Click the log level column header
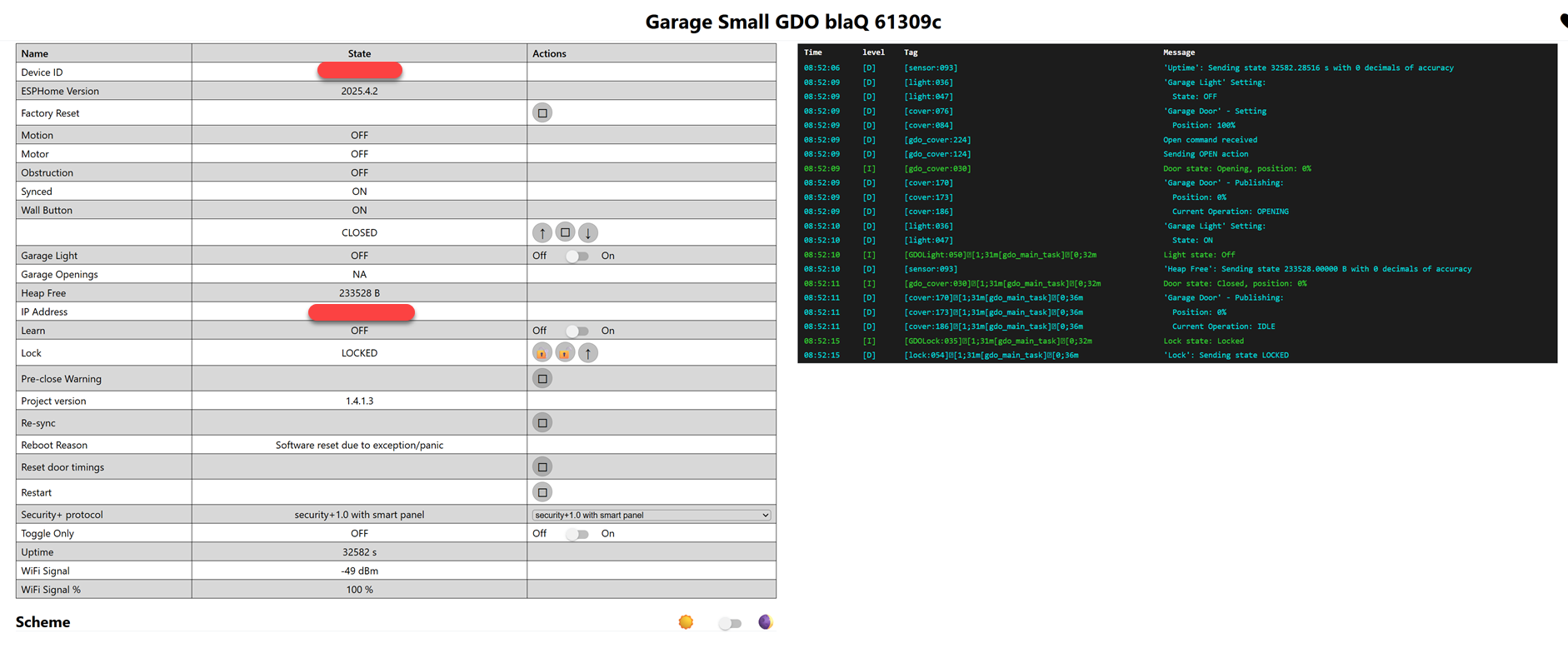Image resolution: width=1568 pixels, height=663 pixels. click(x=873, y=52)
